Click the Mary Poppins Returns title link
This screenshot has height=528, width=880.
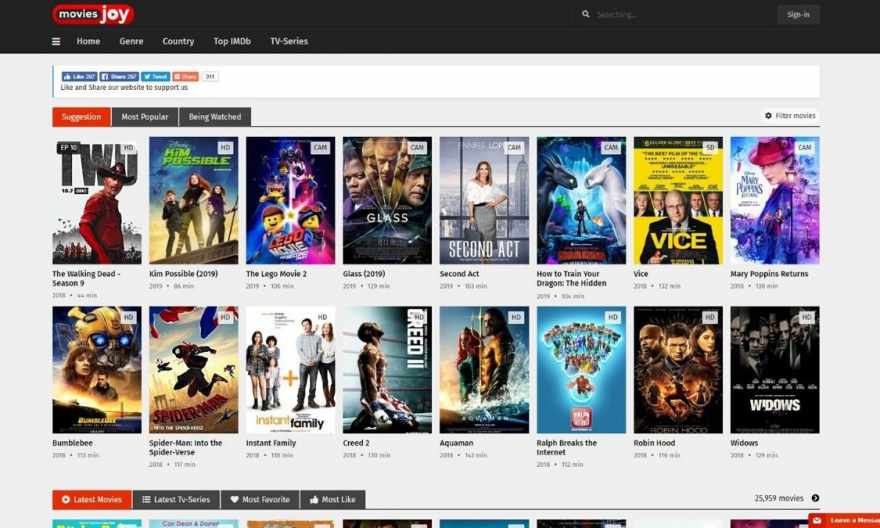[769, 274]
